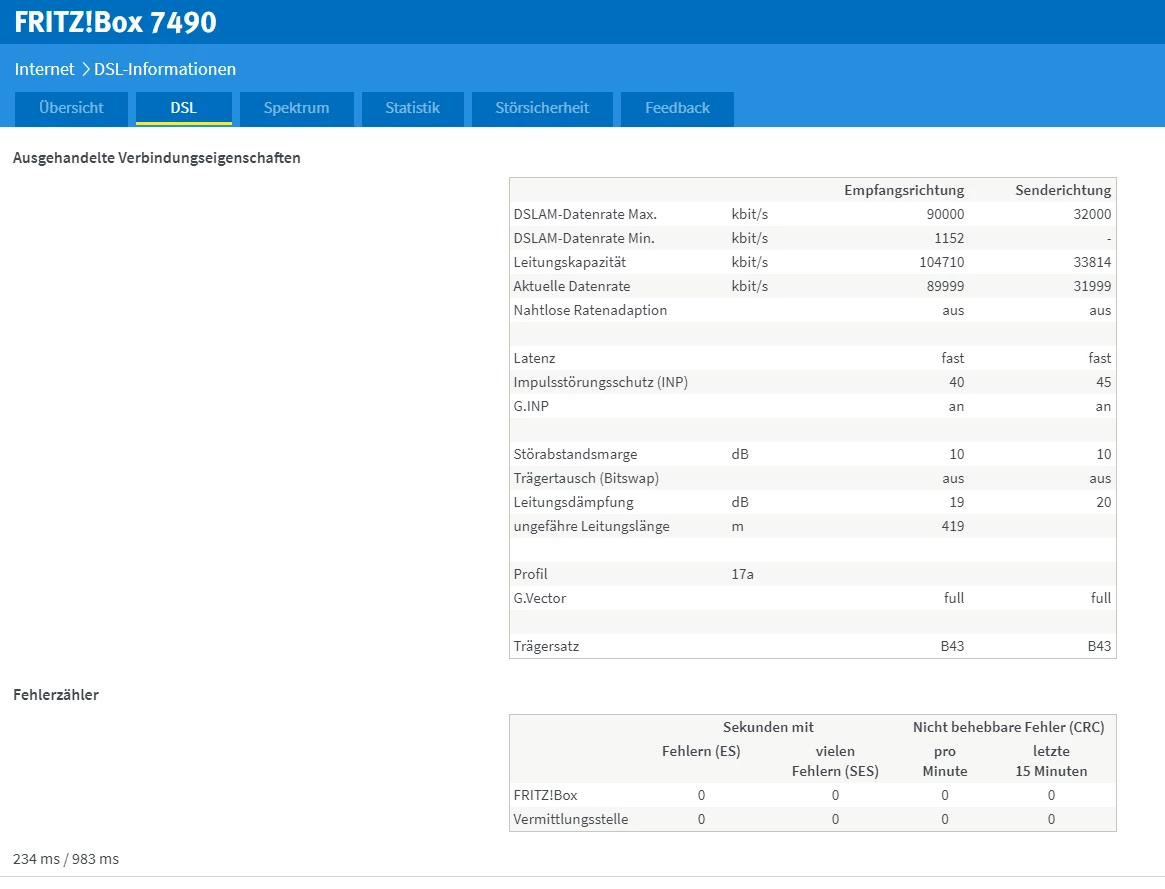The image size is (1165, 889).
Task: Click the Internet breadcrumb link
Action: [x=44, y=69]
